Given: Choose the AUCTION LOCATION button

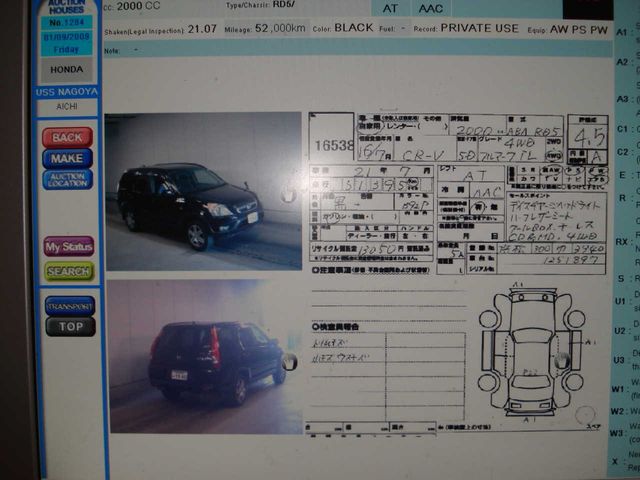Looking at the screenshot, I should pyautogui.click(x=67, y=180).
